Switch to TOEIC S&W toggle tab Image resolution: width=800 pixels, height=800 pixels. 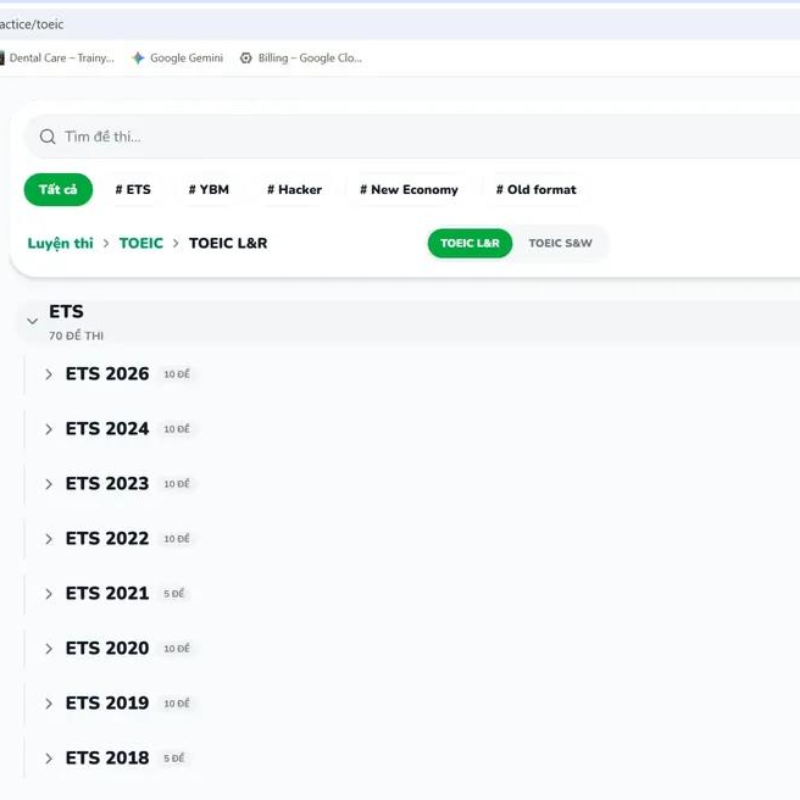560,243
